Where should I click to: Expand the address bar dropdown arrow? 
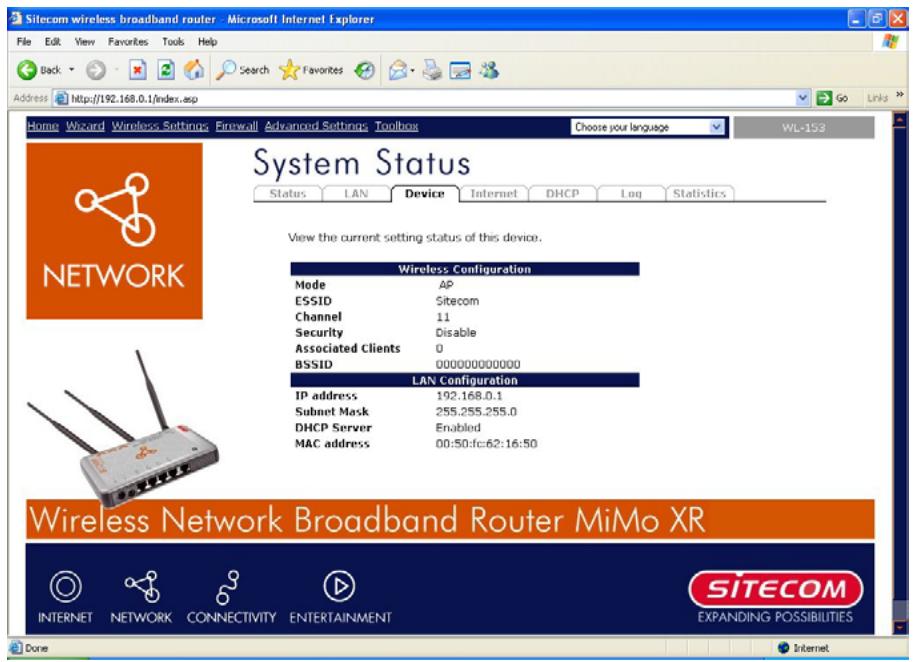803,98
